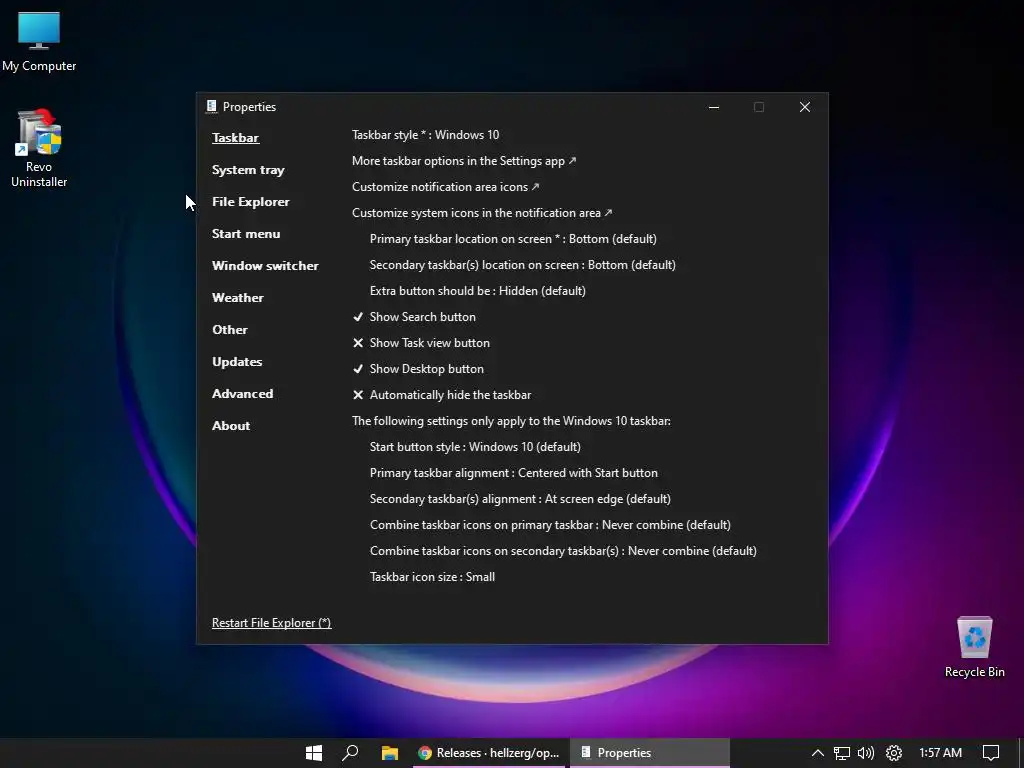Open the About section
This screenshot has height=768, width=1024.
coord(231,426)
